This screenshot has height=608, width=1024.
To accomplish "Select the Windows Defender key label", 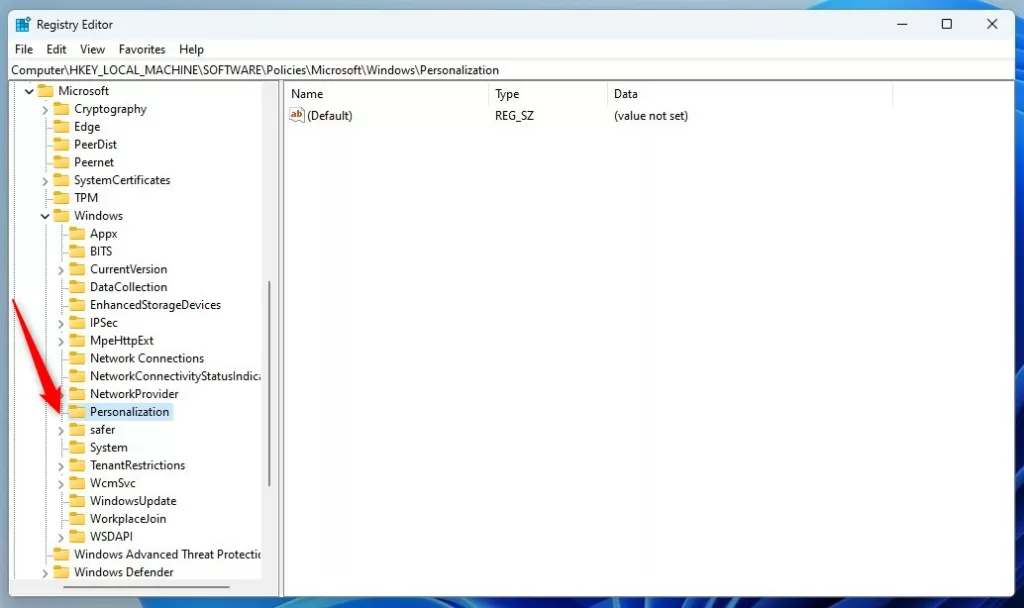I will point(123,572).
